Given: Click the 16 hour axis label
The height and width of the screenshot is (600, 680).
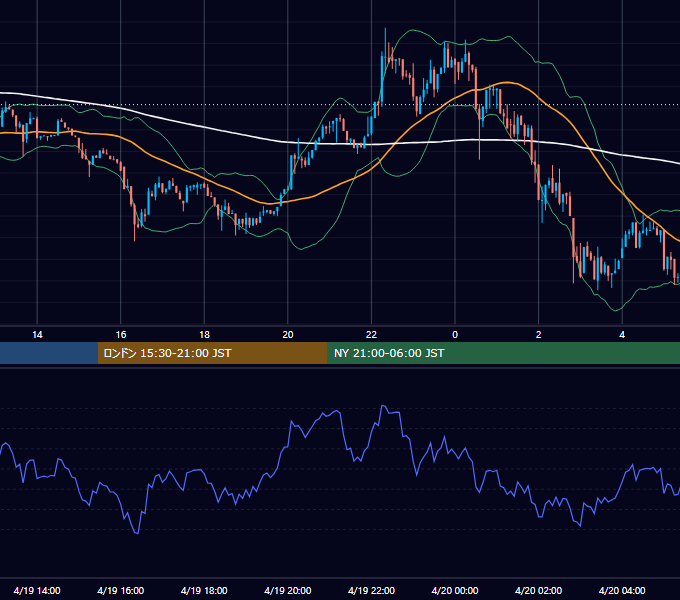Looking at the screenshot, I should pos(121,335).
